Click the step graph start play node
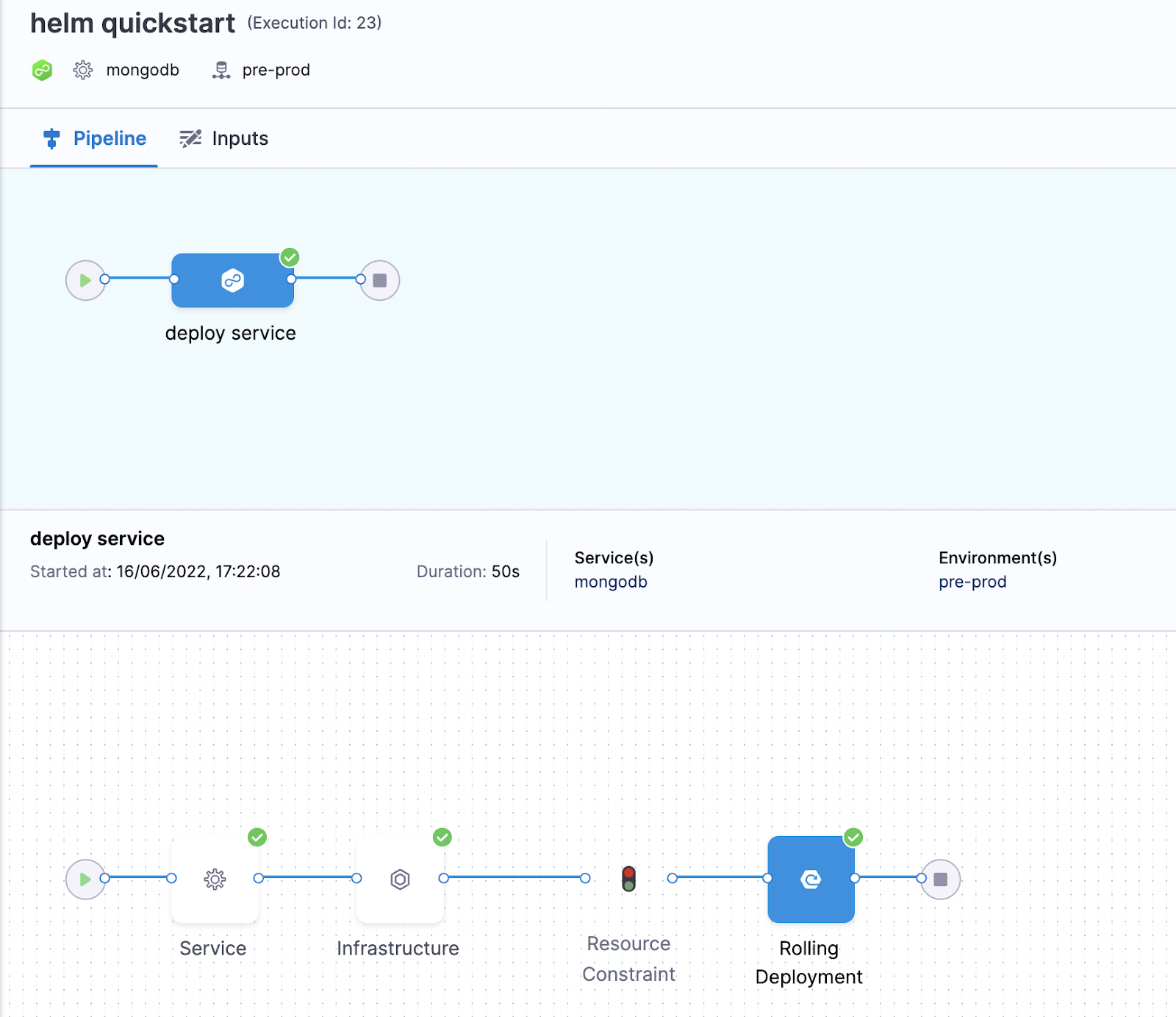The width and height of the screenshot is (1176, 1017). coord(85,879)
